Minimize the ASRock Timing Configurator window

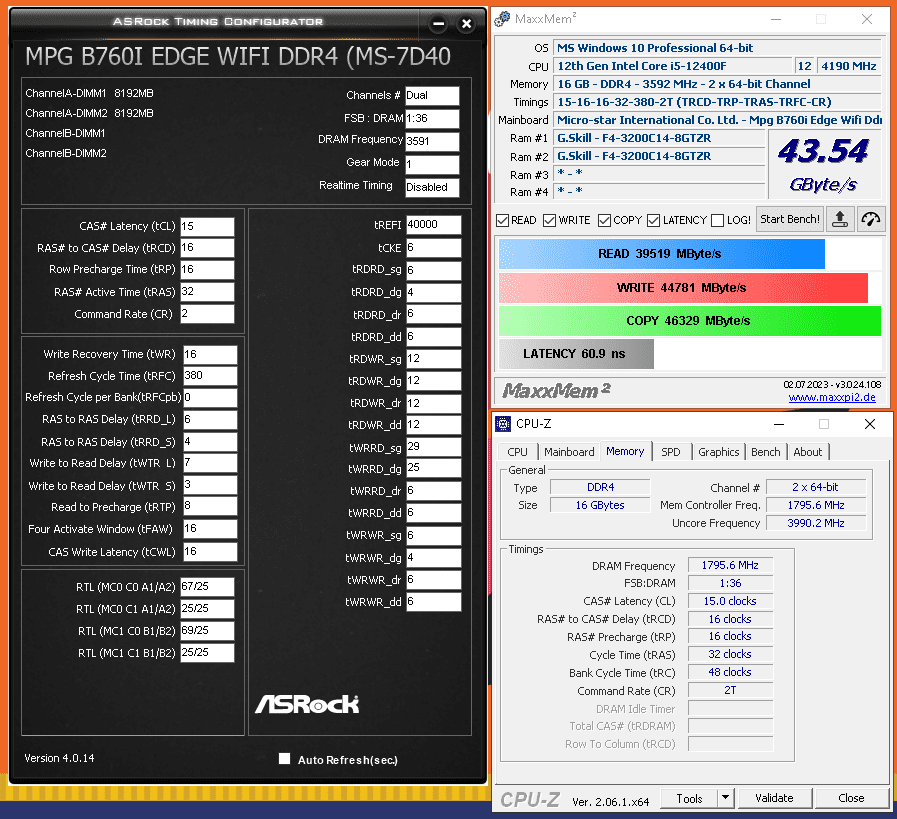coord(439,24)
